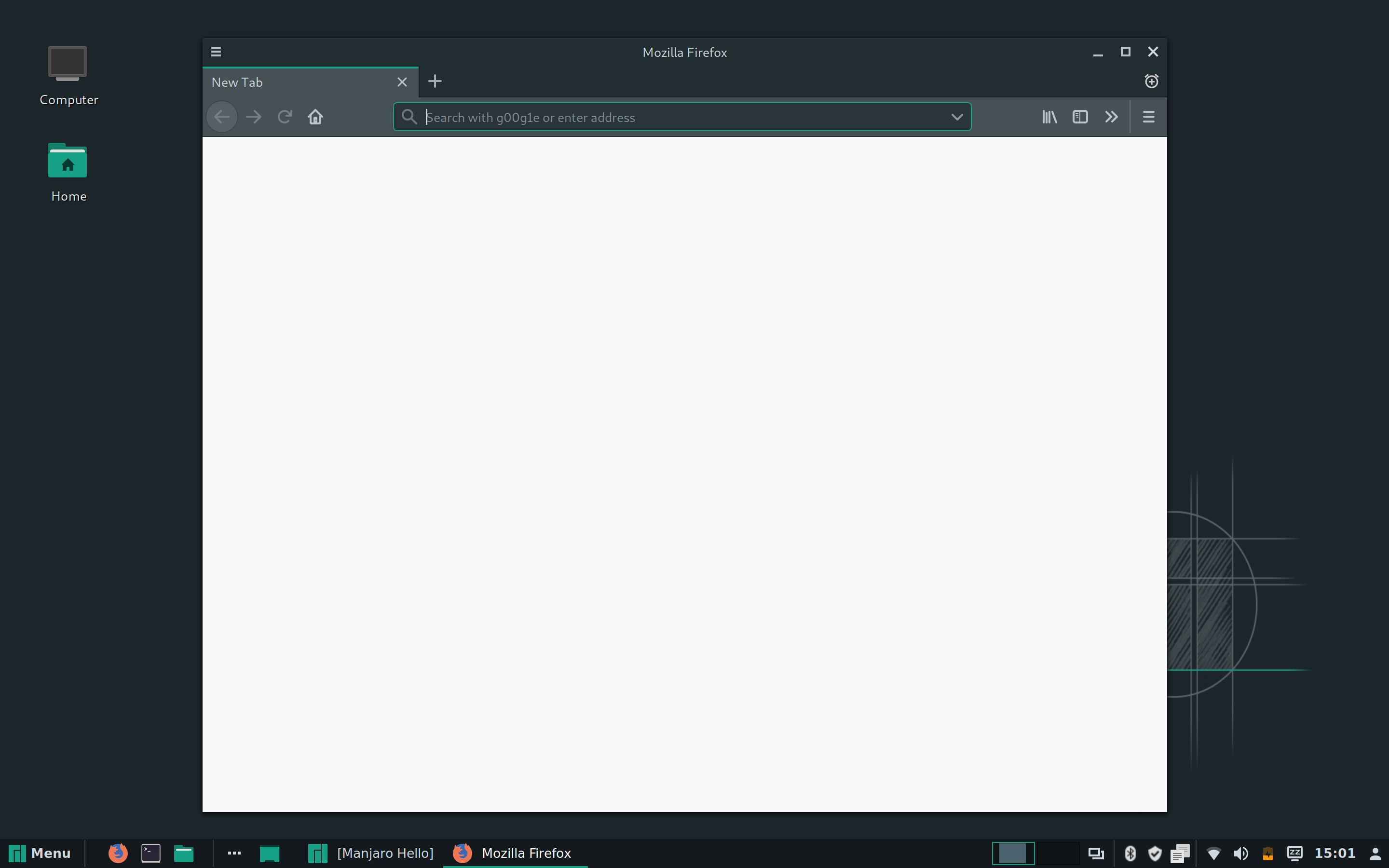This screenshot has width=1389, height=868.
Task: Open the network Wi-Fi tray icon
Action: click(x=1214, y=853)
